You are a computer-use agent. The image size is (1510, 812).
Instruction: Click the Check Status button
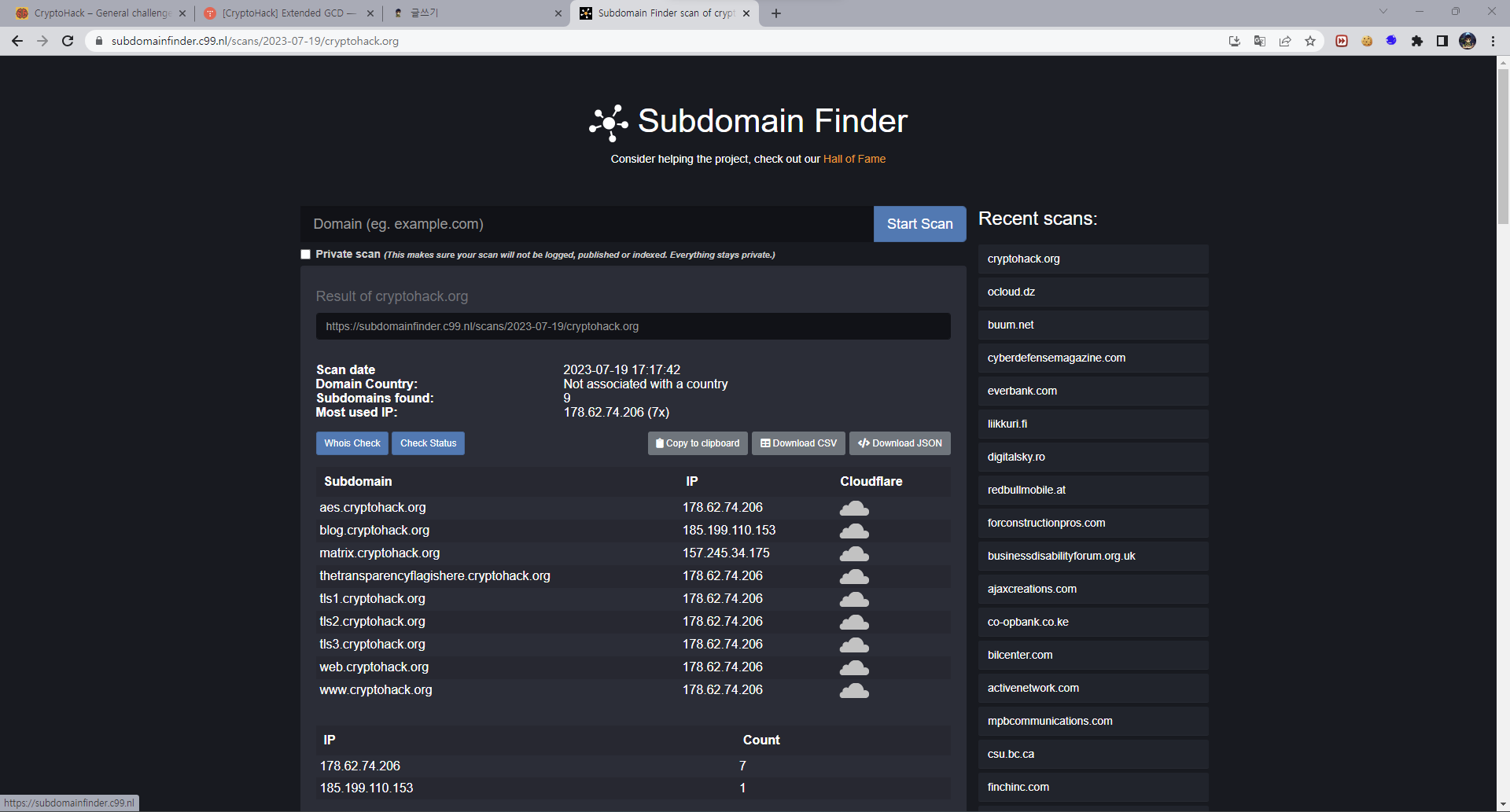[x=428, y=443]
